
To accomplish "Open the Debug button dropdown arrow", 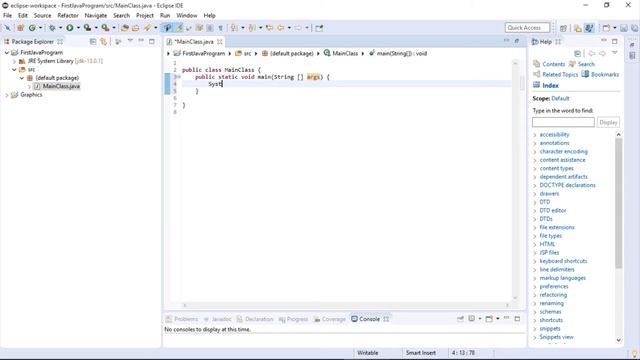I will (60, 28).
